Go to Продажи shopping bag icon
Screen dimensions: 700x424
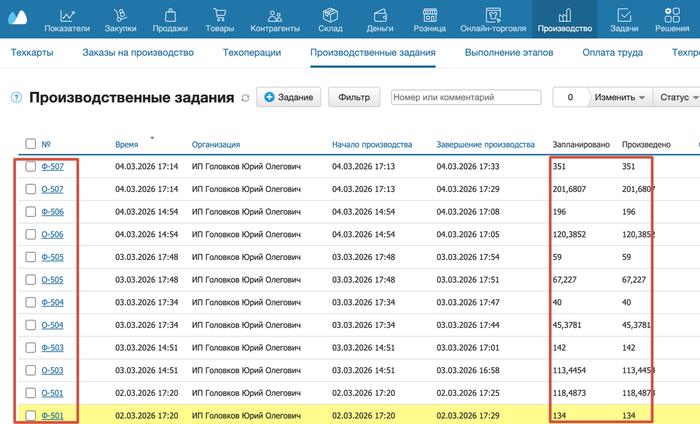[171, 15]
